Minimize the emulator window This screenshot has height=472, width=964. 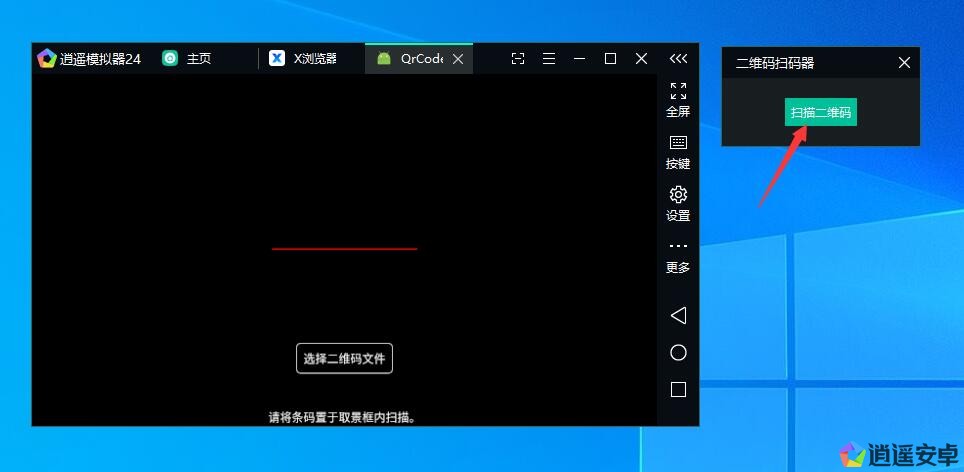coord(579,59)
